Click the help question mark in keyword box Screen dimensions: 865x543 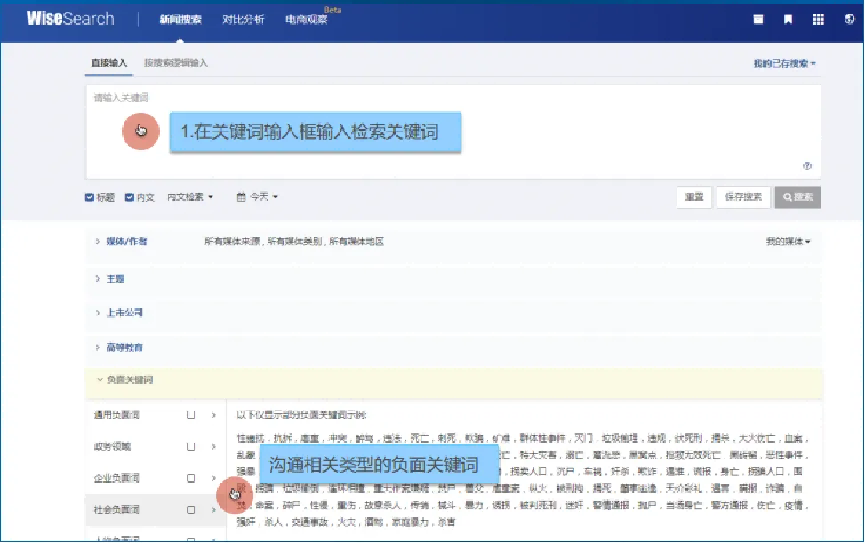coord(807,166)
